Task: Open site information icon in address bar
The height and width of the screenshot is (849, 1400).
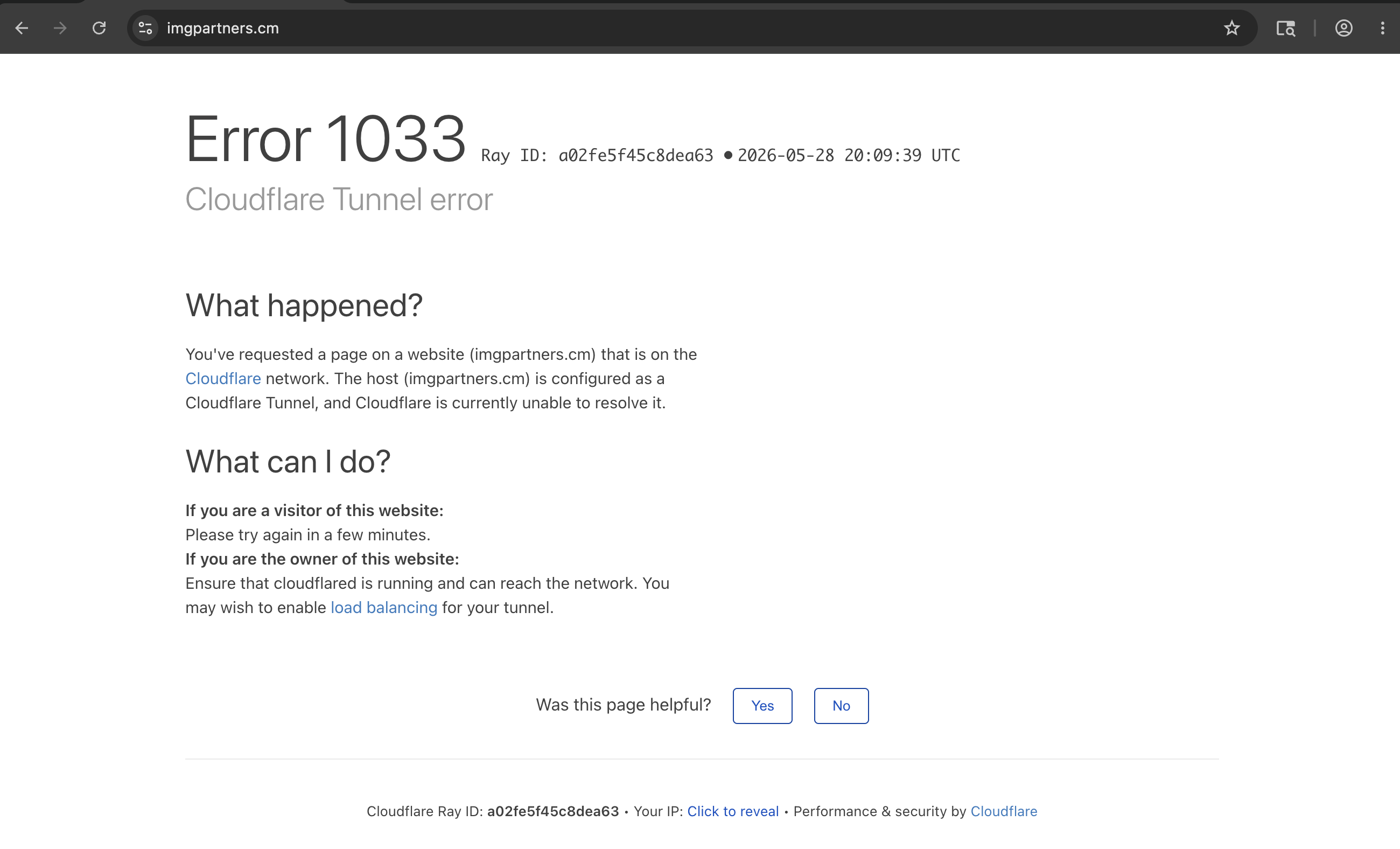Action: point(145,28)
